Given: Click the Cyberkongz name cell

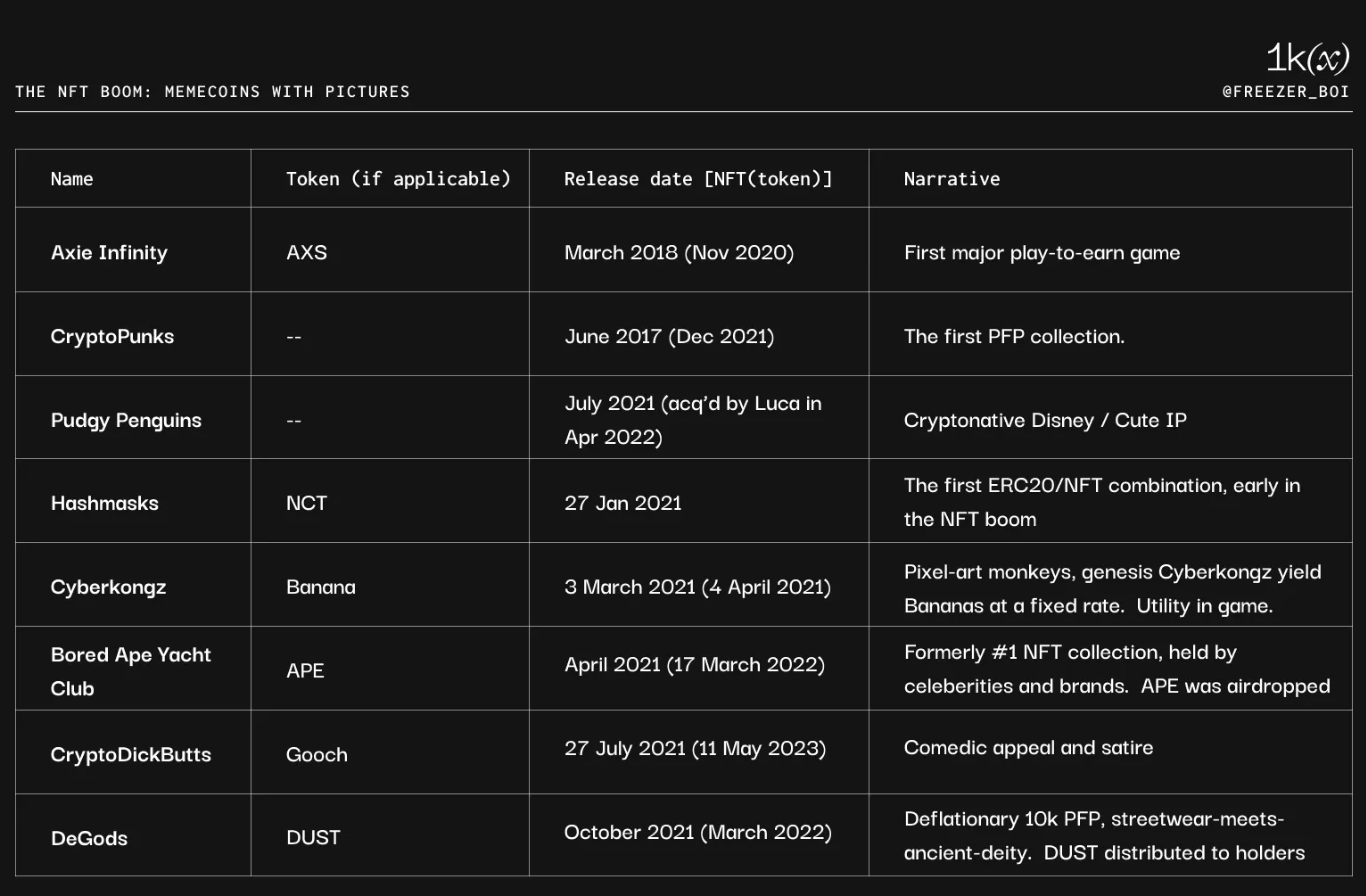Looking at the screenshot, I should coord(108,587).
